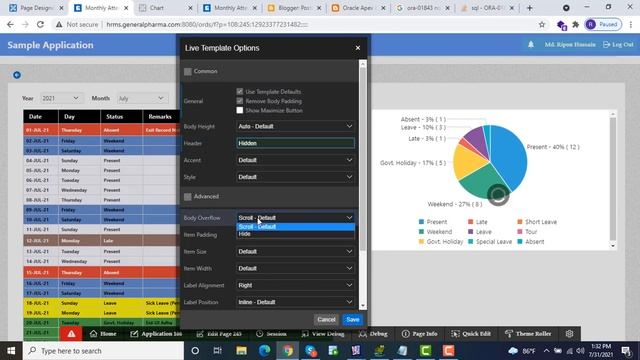Click the red warning icon in developer toolbar

(71, 334)
